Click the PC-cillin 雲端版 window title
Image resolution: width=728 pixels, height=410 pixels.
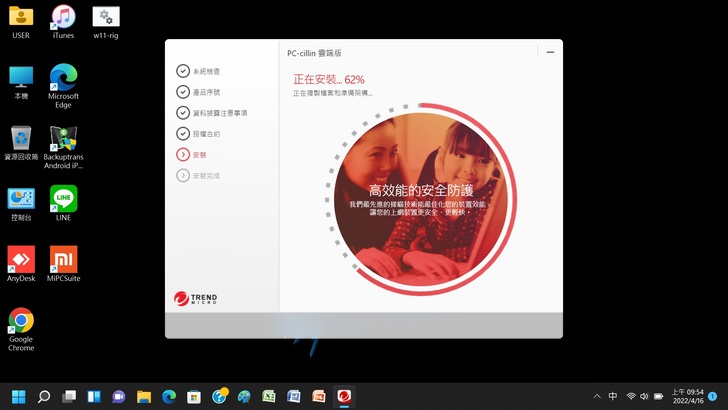click(314, 53)
